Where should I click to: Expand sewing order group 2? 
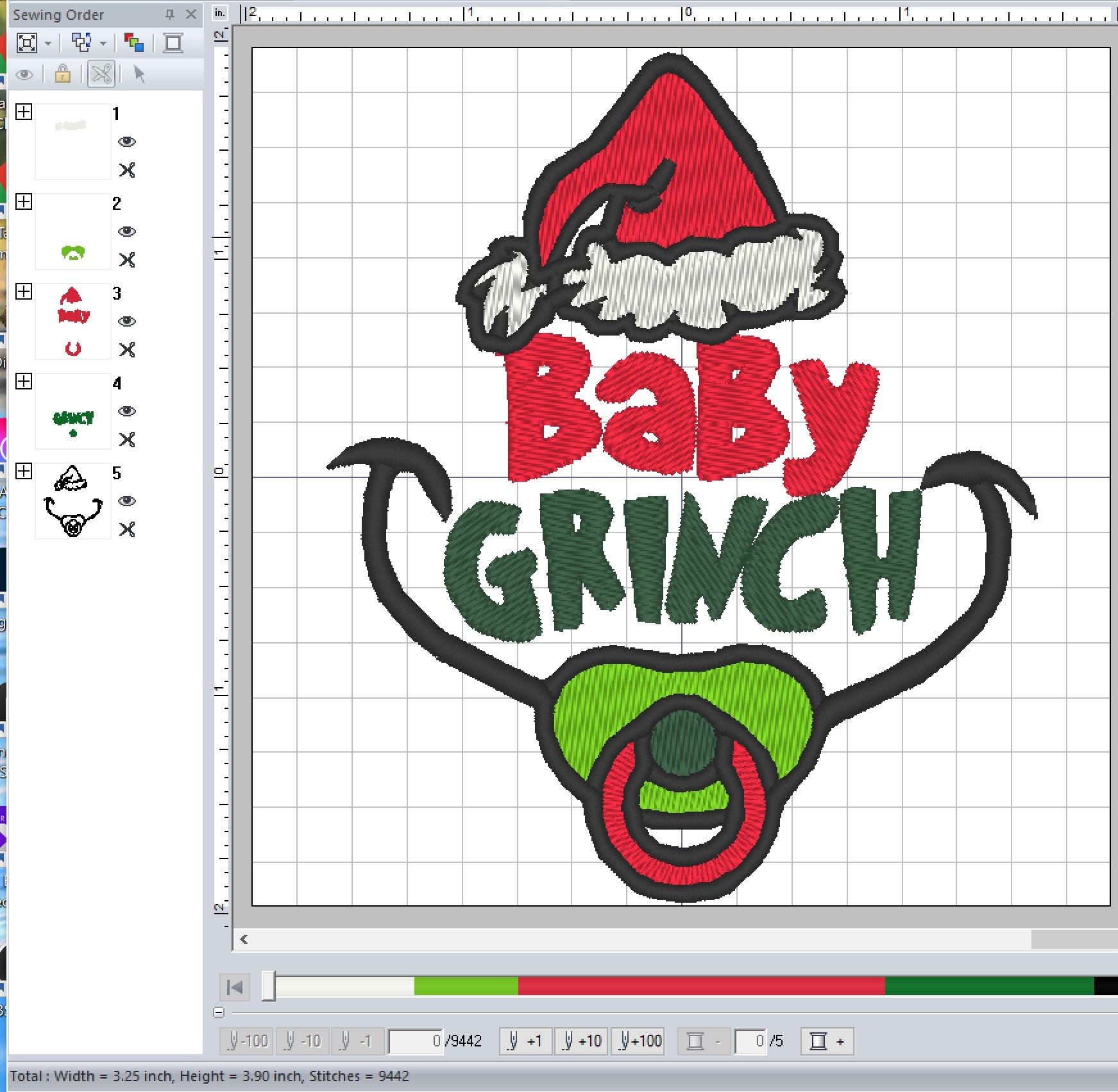pos(24,201)
